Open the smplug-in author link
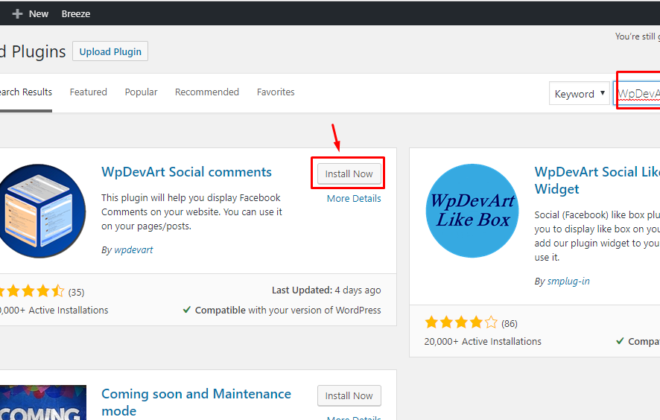Image resolution: width=660 pixels, height=420 pixels. [x=568, y=282]
